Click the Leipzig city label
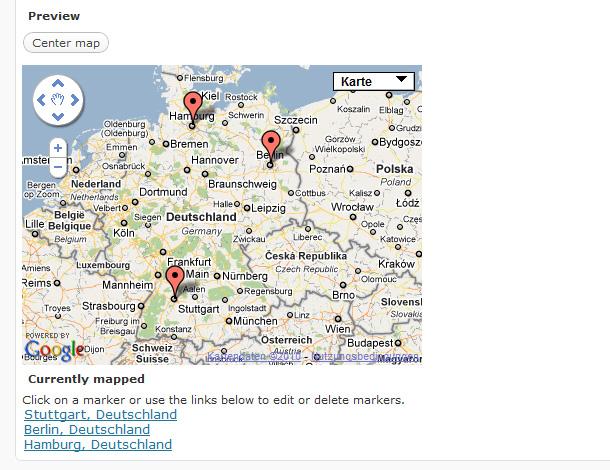The height and width of the screenshot is (470, 610). pos(268,208)
